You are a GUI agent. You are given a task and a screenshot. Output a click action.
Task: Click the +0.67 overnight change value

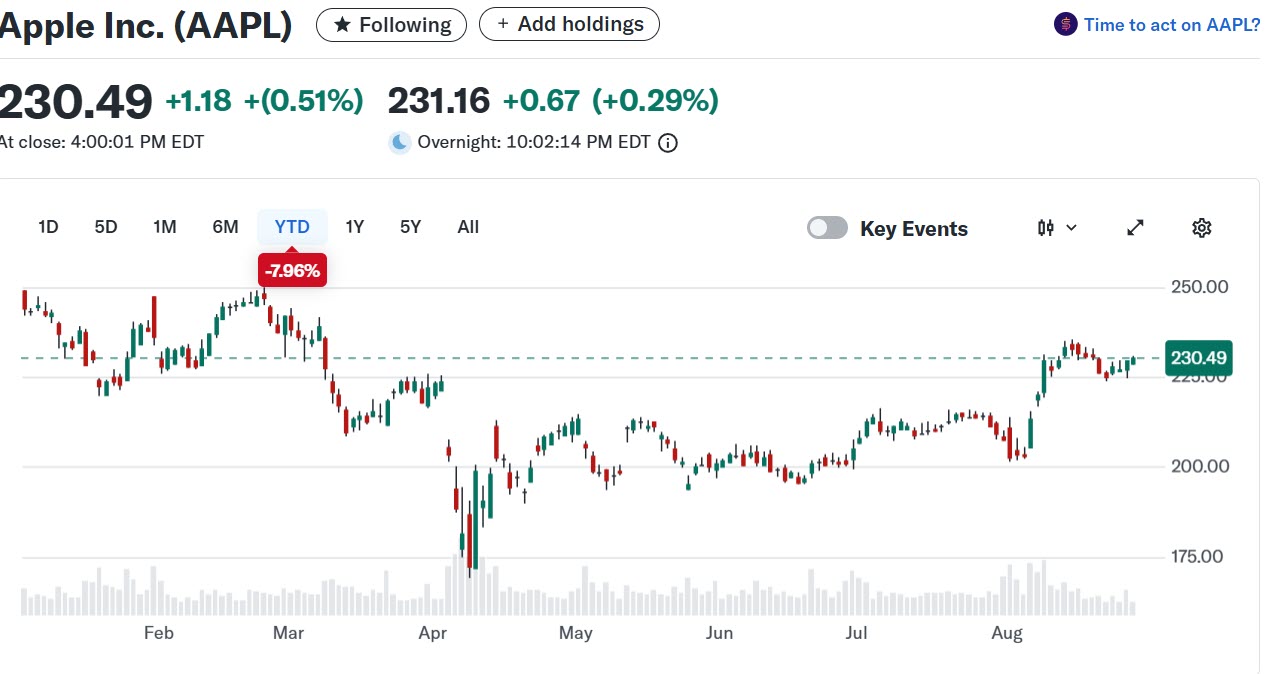pos(541,101)
